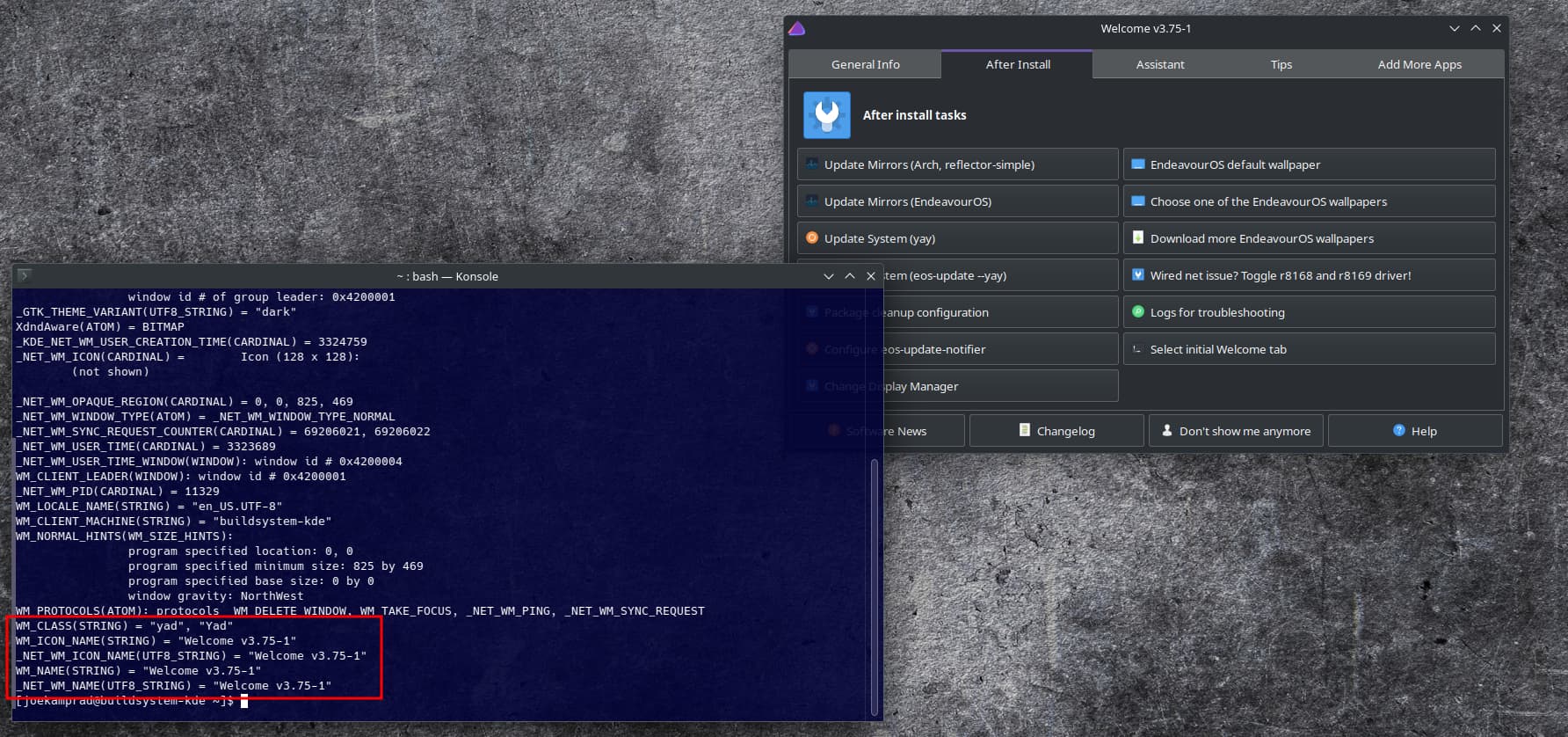Open Select initial Welcome tab
The image size is (1568, 737).
click(1309, 349)
